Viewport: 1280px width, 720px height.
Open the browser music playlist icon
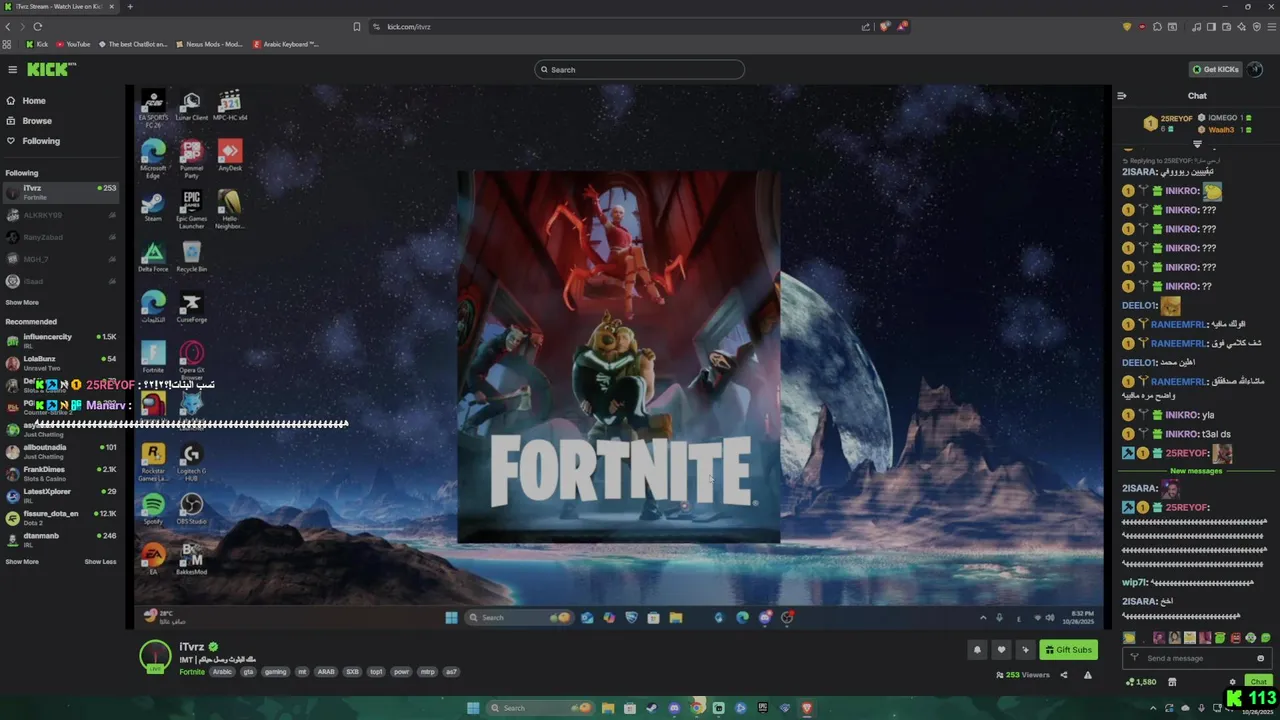[x=1196, y=27]
